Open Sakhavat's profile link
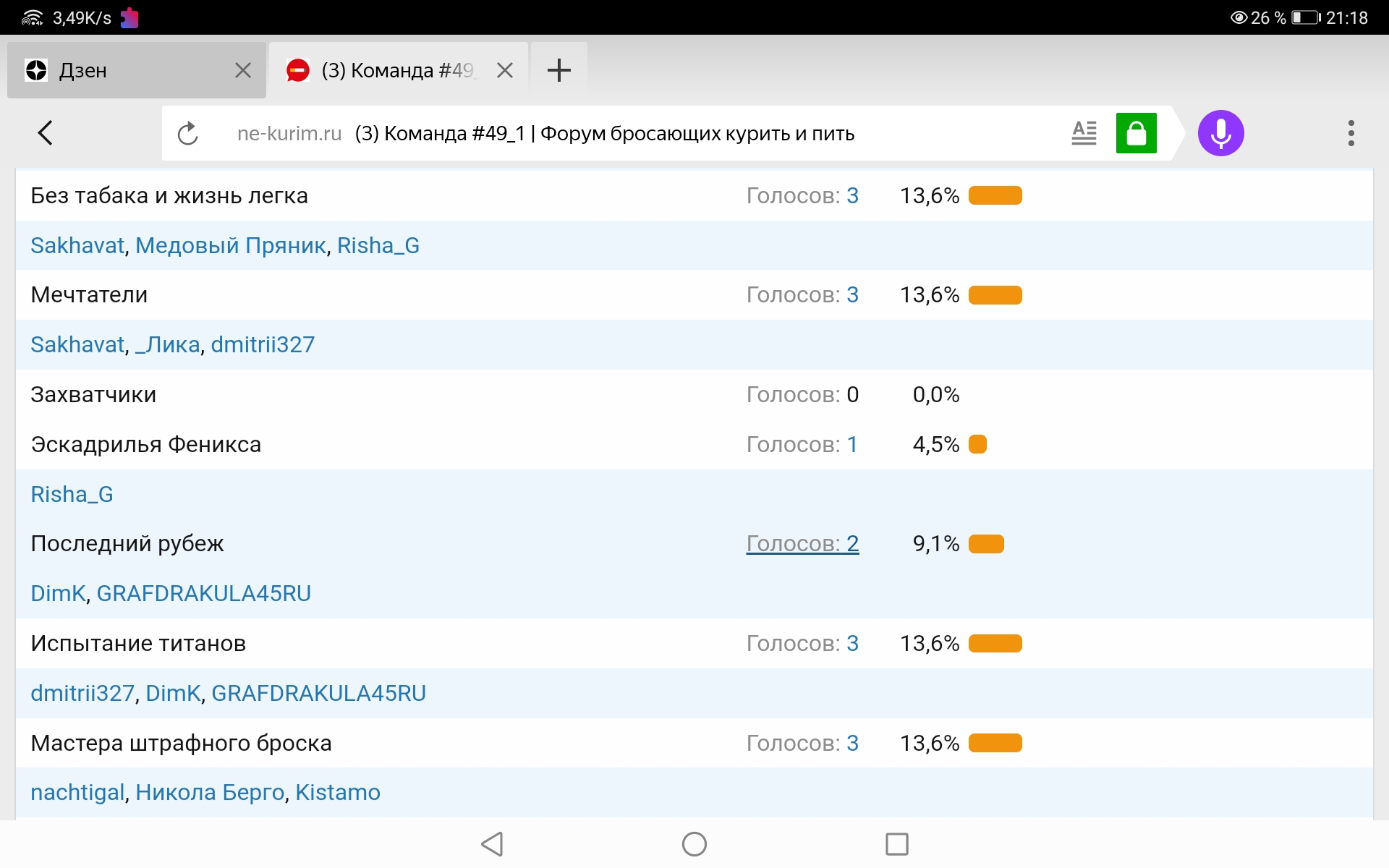Screen dimensions: 1389x868 coord(77,245)
